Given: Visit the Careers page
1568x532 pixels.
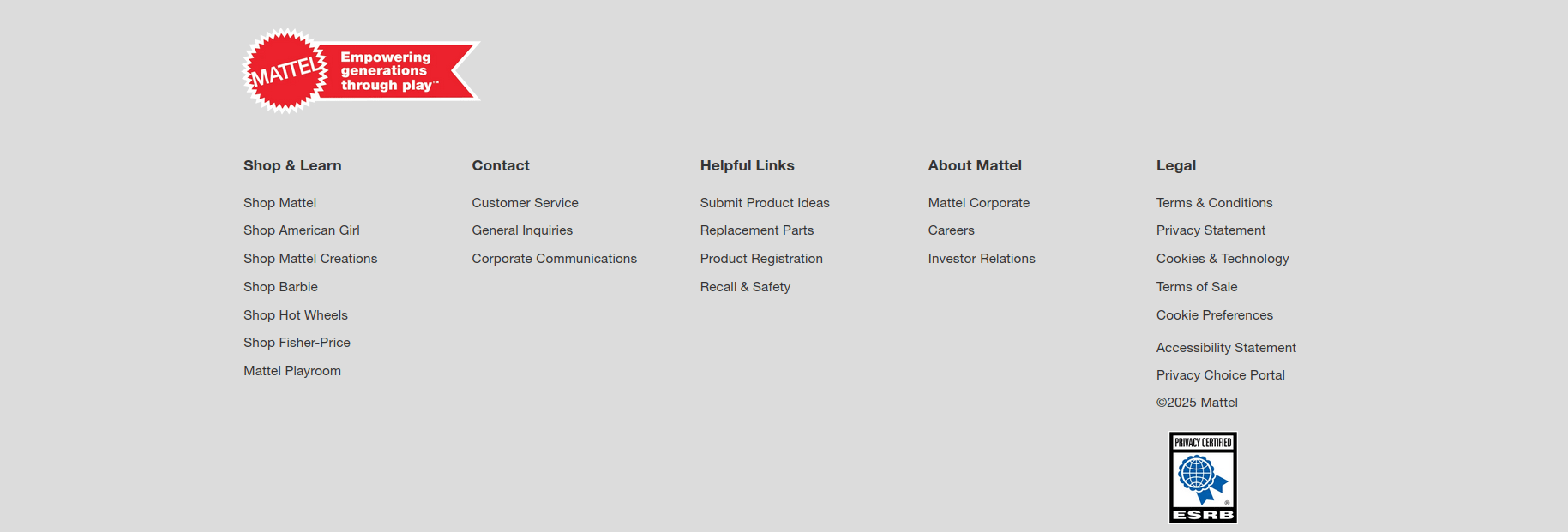Looking at the screenshot, I should 951,230.
